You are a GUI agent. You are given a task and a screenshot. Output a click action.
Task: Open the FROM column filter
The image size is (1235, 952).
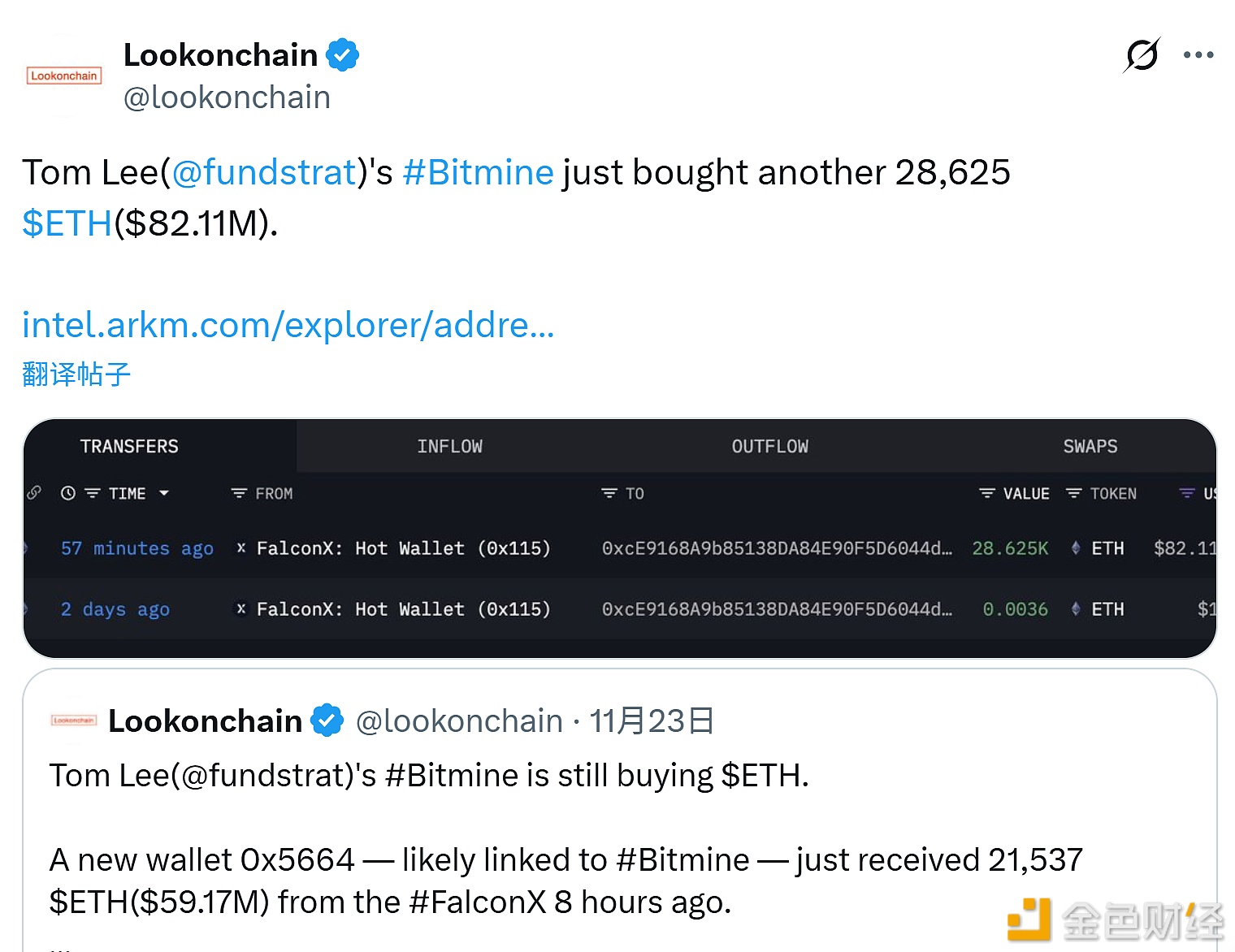238,493
